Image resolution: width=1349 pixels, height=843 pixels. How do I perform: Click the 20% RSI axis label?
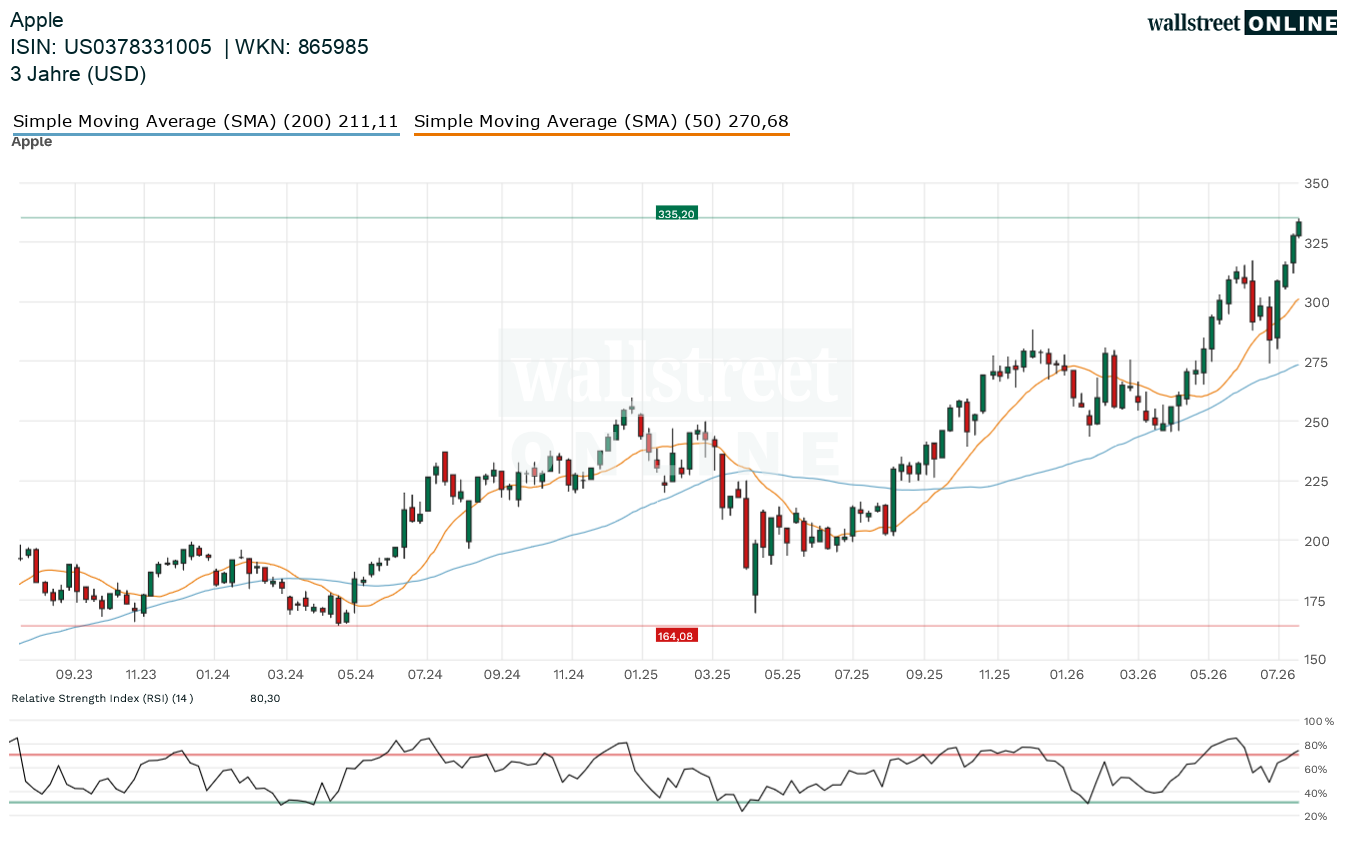pyautogui.click(x=1316, y=817)
